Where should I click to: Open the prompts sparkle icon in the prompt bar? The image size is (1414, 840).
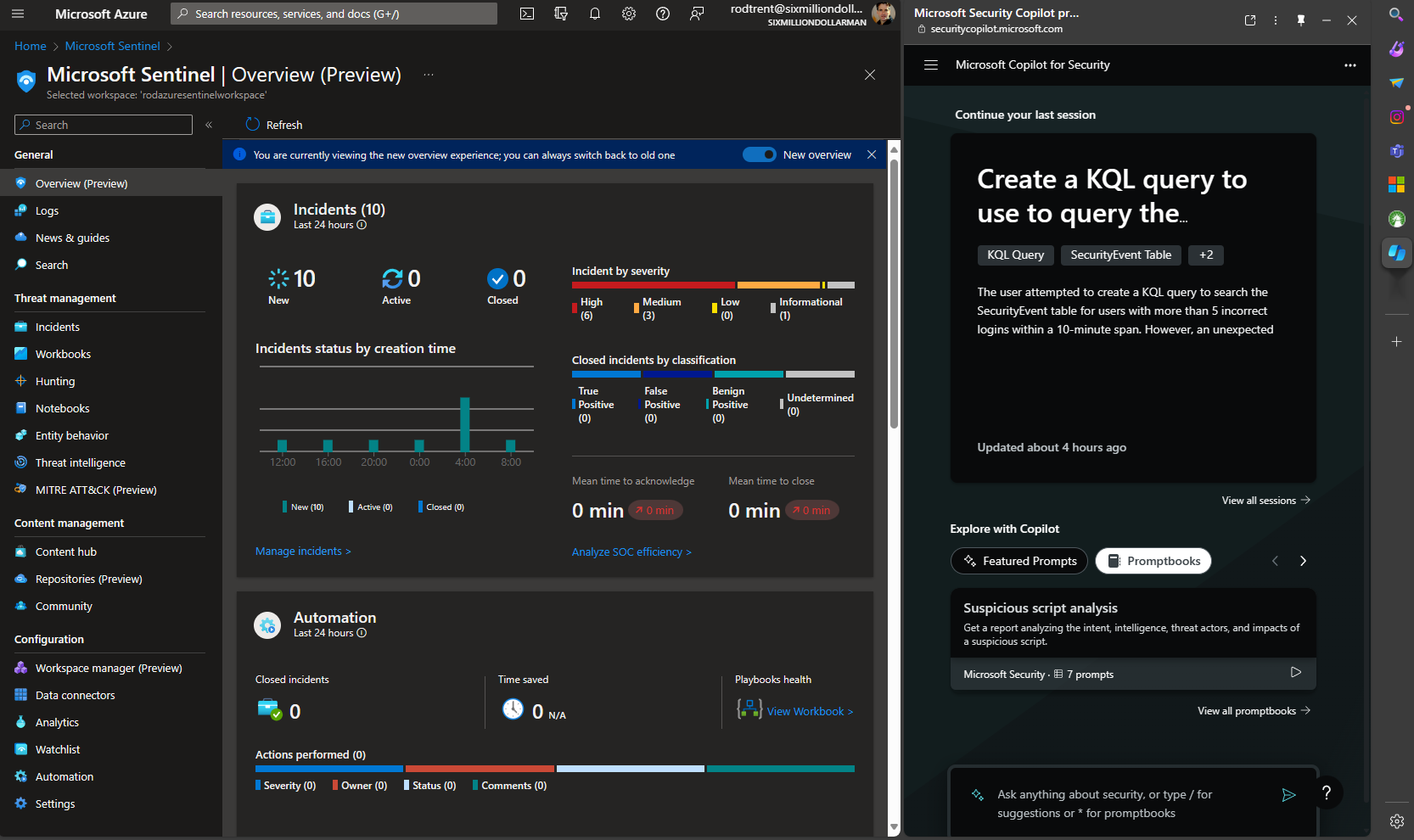tap(978, 795)
